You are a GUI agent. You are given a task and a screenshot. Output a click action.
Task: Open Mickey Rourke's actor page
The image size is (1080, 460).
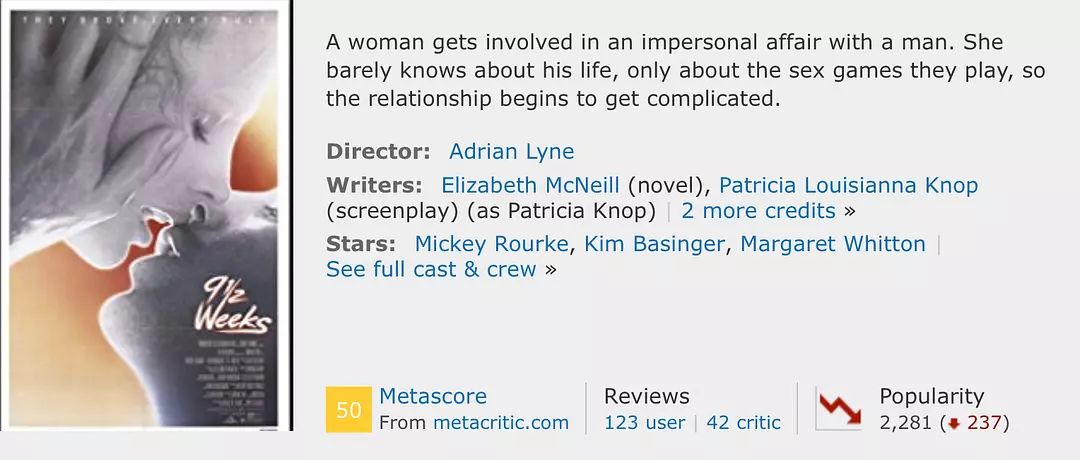coord(492,244)
